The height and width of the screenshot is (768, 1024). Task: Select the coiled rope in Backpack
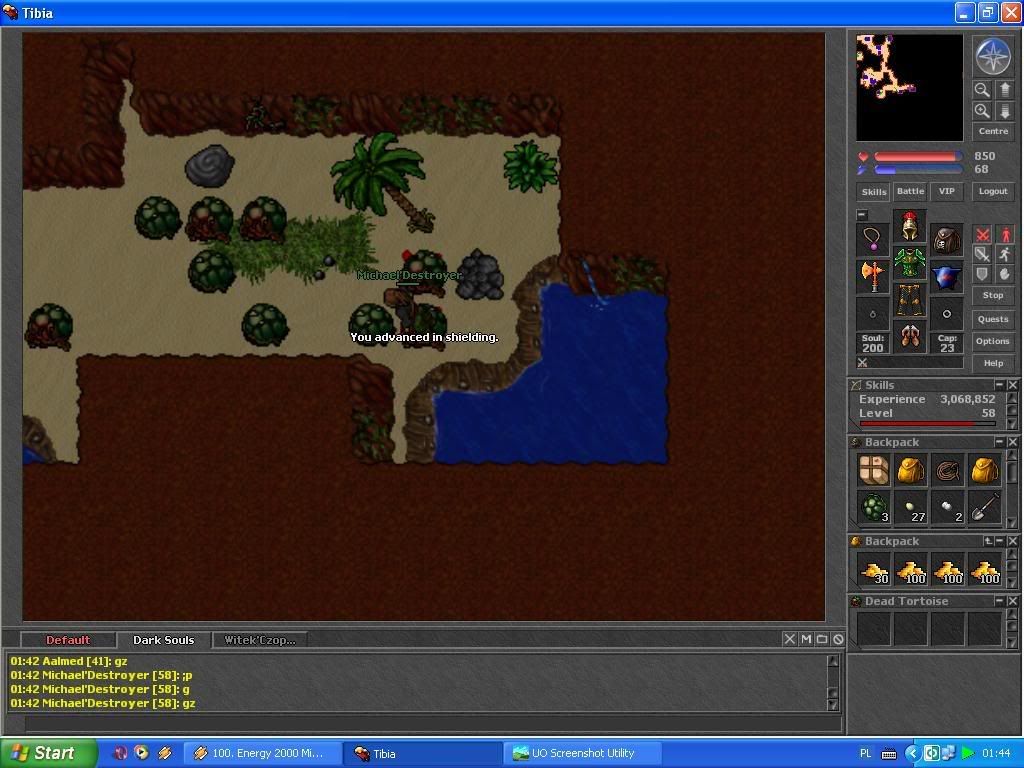[948, 470]
